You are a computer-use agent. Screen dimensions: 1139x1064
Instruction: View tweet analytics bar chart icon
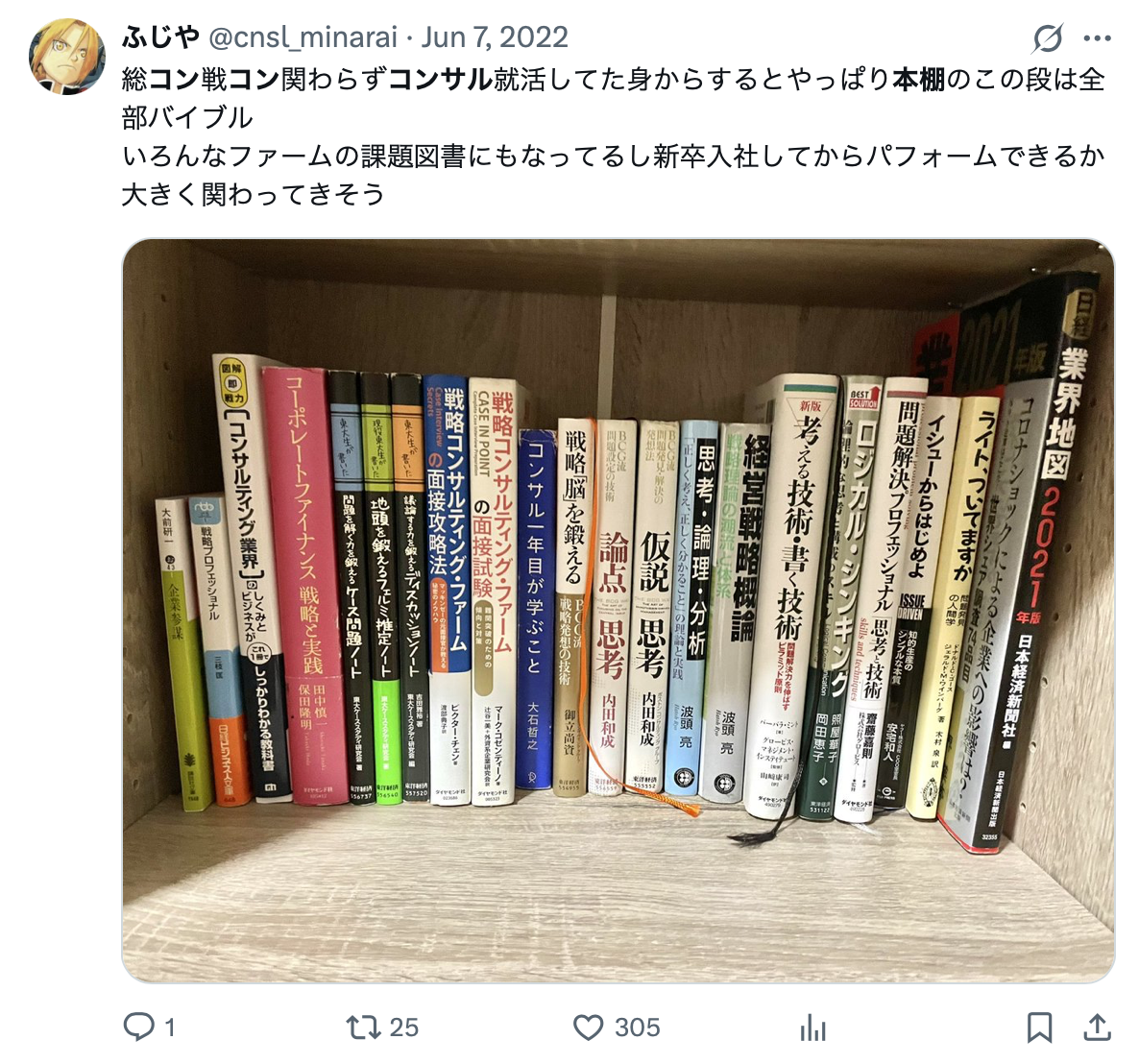click(x=813, y=1027)
